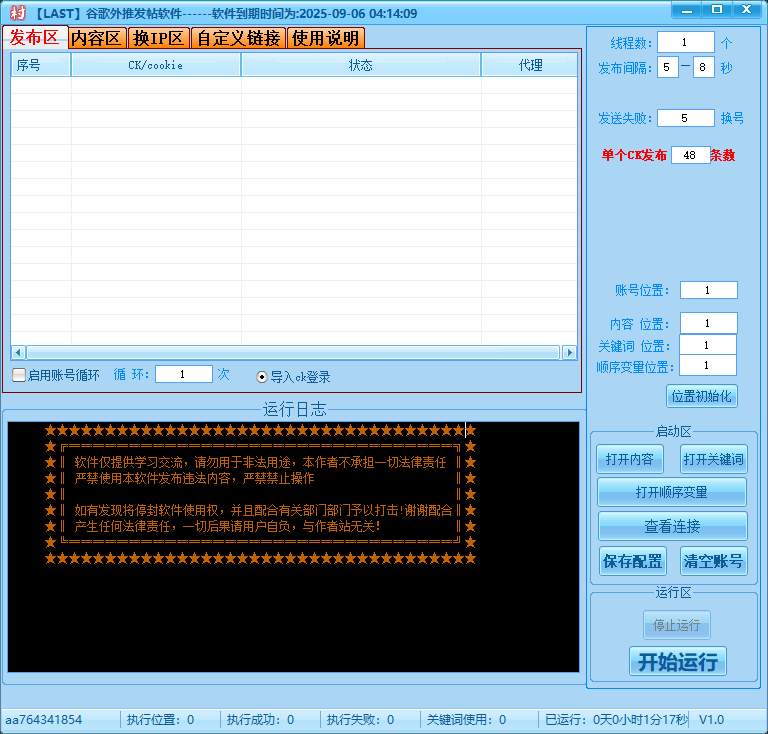The image size is (768, 734).
Task: Click the 开始运行 button
Action: coord(678,662)
